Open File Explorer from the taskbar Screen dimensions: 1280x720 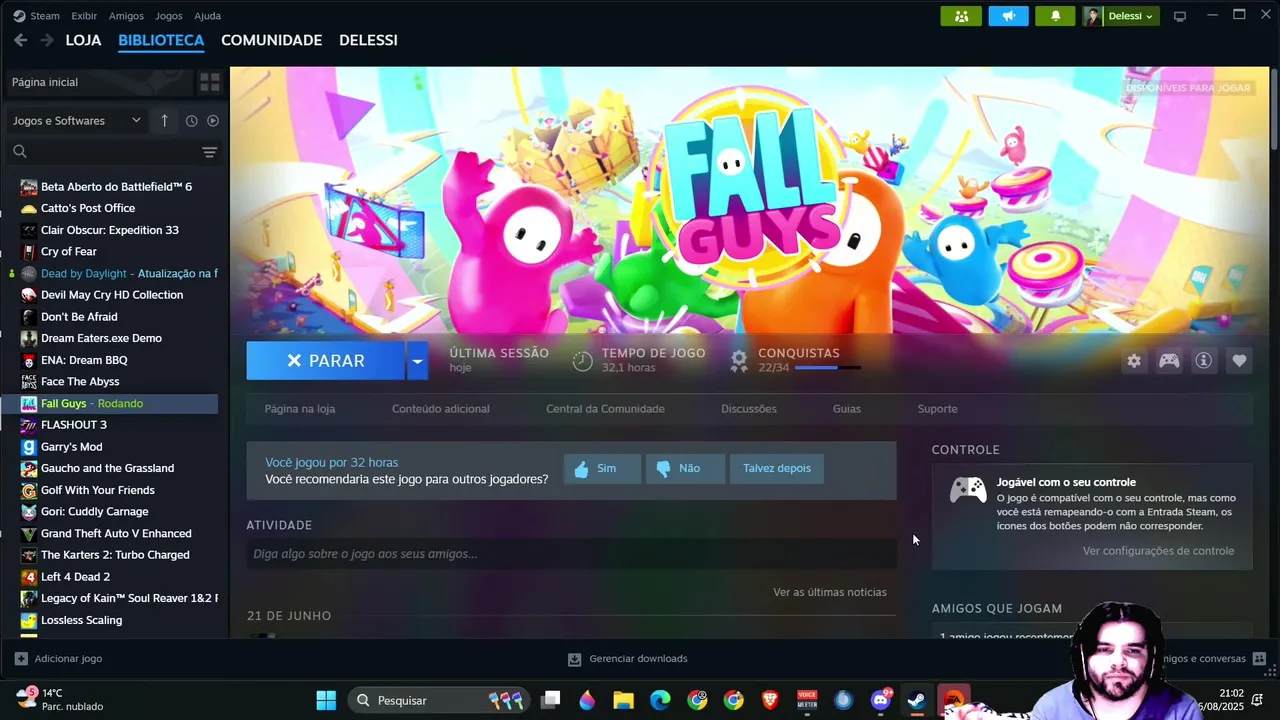point(623,700)
